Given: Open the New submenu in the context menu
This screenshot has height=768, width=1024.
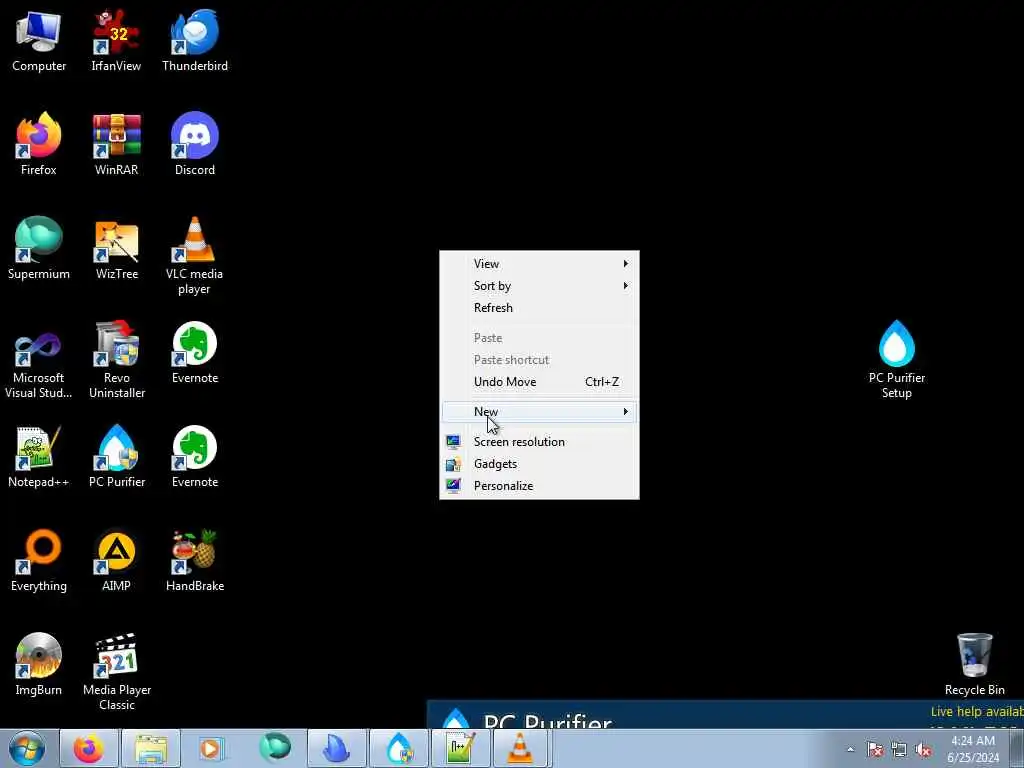Looking at the screenshot, I should click(x=539, y=411).
